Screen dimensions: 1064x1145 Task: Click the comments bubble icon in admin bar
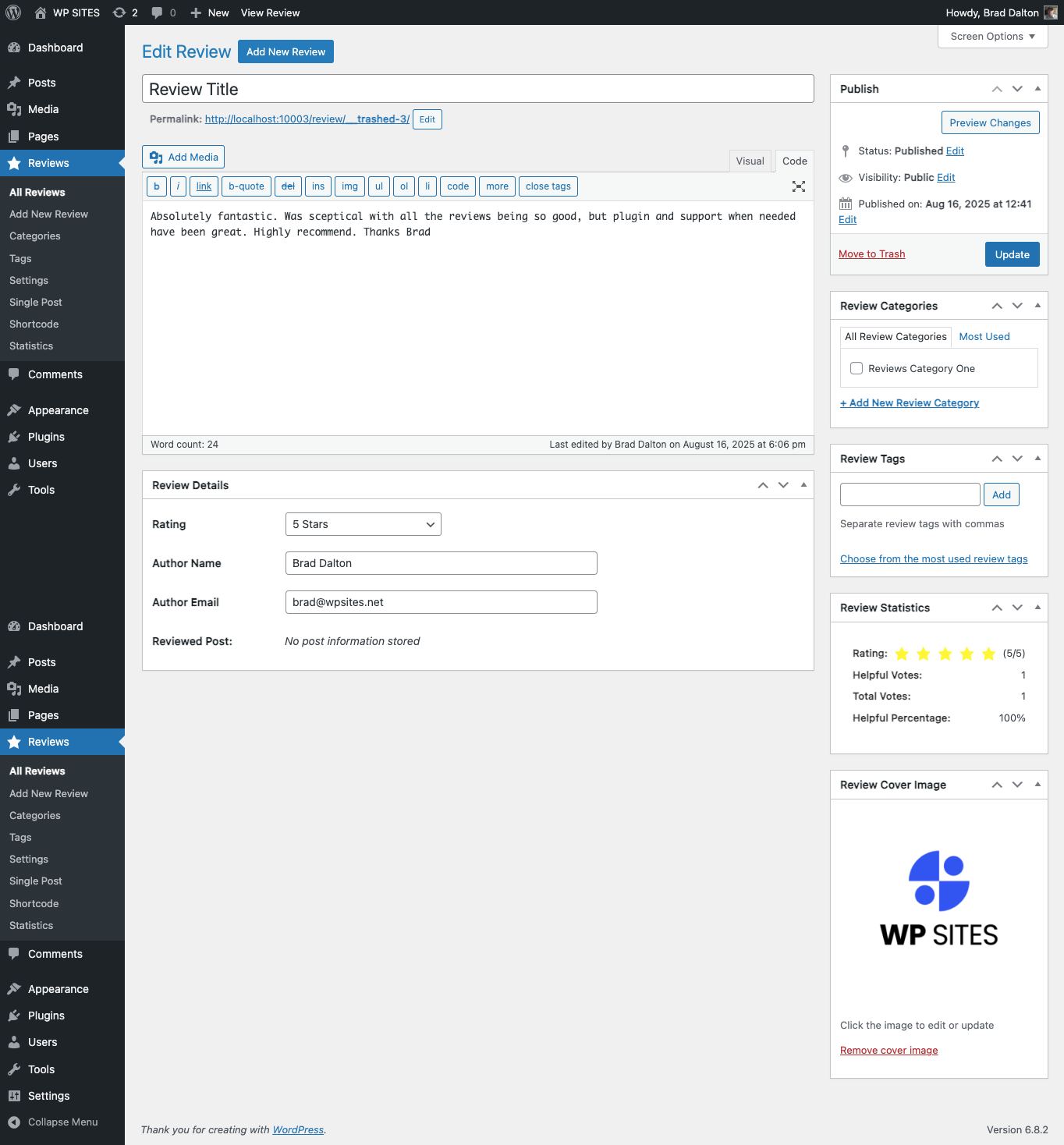(158, 12)
